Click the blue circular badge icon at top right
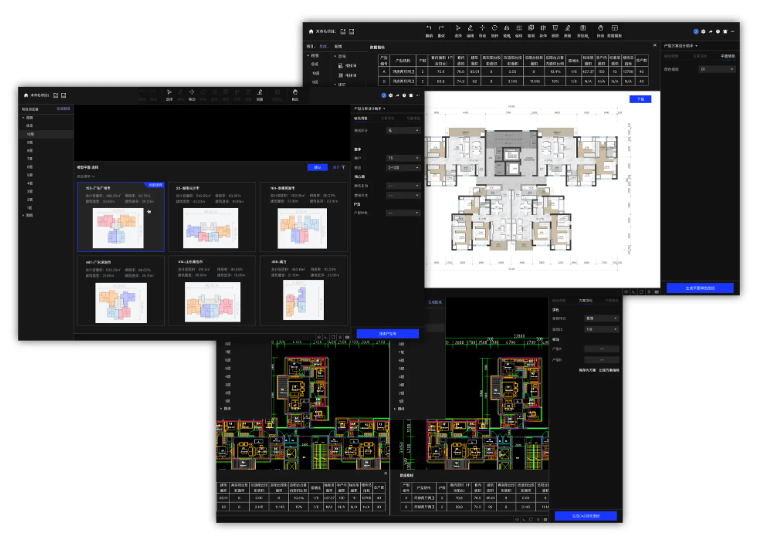The width and height of the screenshot is (767, 543). [696, 32]
